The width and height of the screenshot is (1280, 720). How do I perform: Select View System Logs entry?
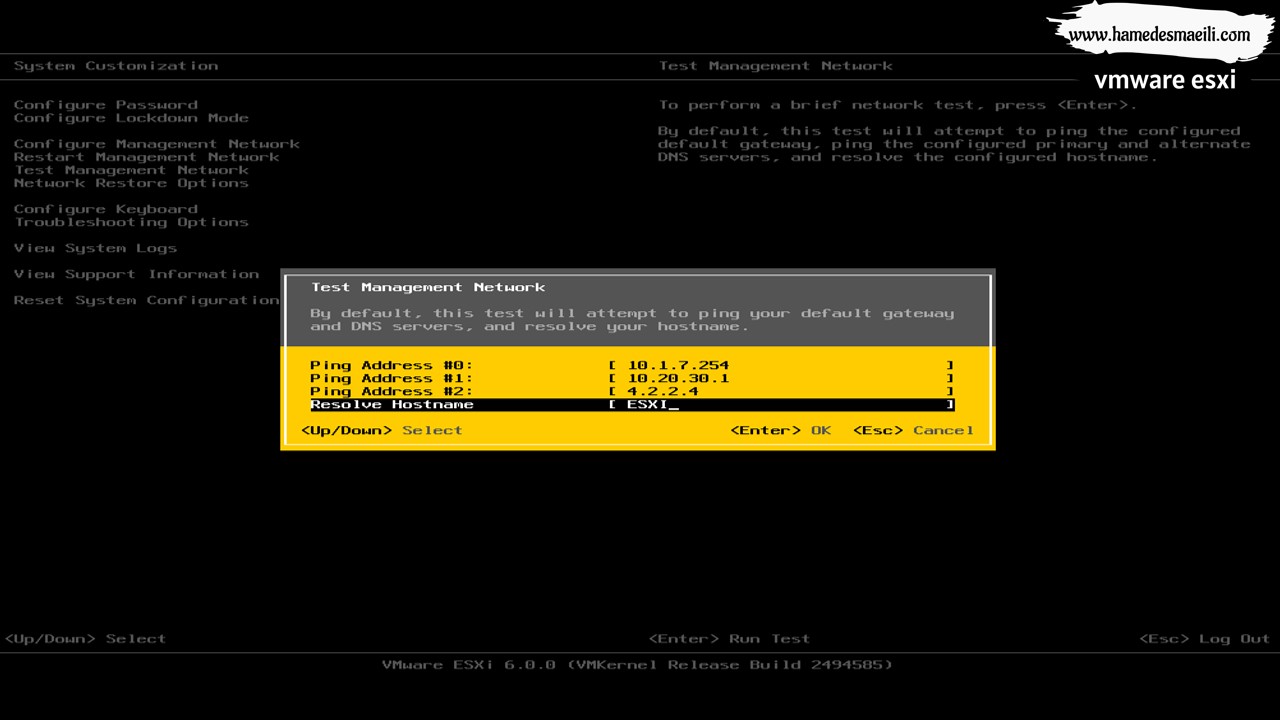click(95, 247)
